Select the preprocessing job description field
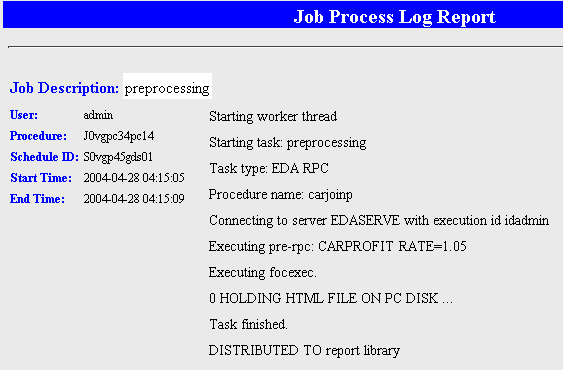The image size is (563, 370). click(167, 86)
